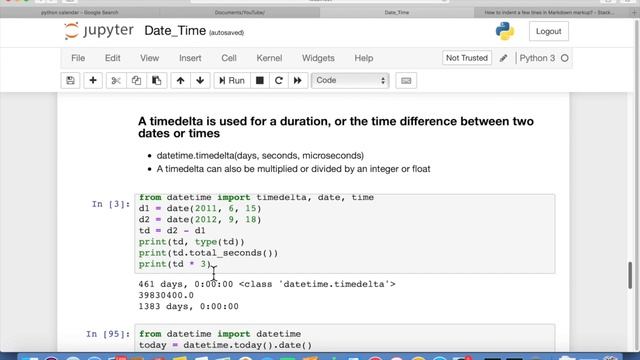640x360 pixels.
Task: Cut selected cells with scissors icon
Action: (x=116, y=80)
